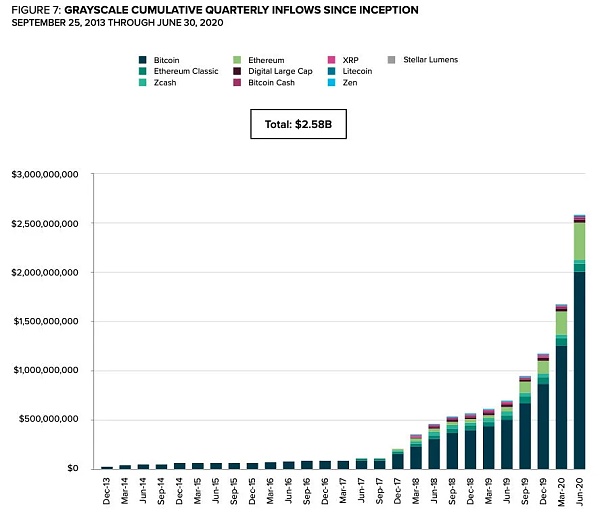Click the figure title 'Grayscale Cumulative Quarterly Inflows'
This screenshot has height=513, width=600.
(241, 10)
